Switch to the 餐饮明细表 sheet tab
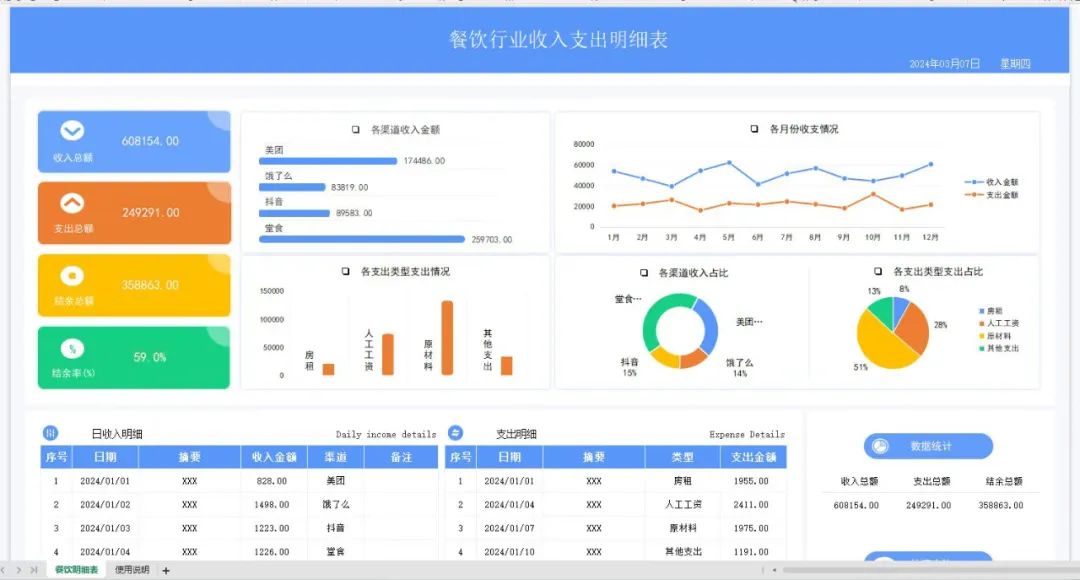Image resolution: width=1080 pixels, height=580 pixels. 76,570
